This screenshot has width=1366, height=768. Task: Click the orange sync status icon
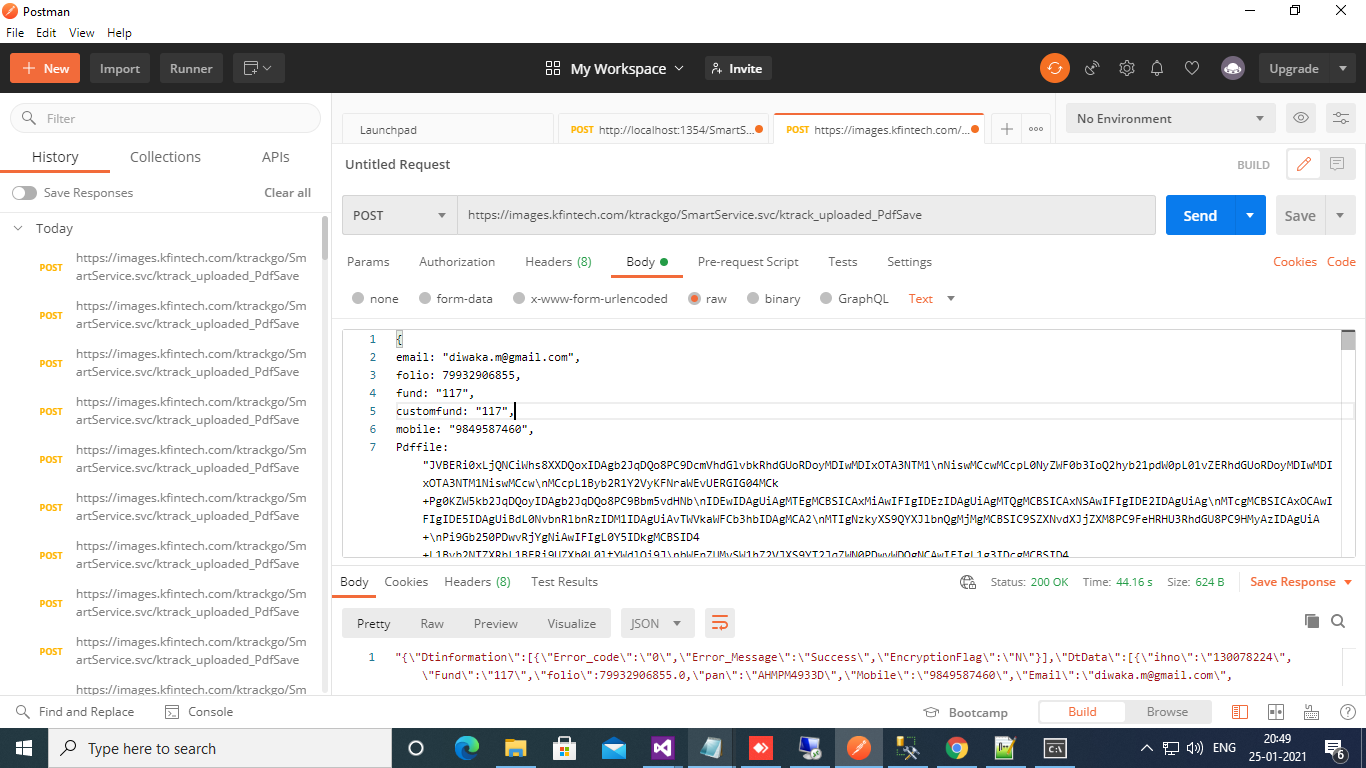tap(1054, 68)
